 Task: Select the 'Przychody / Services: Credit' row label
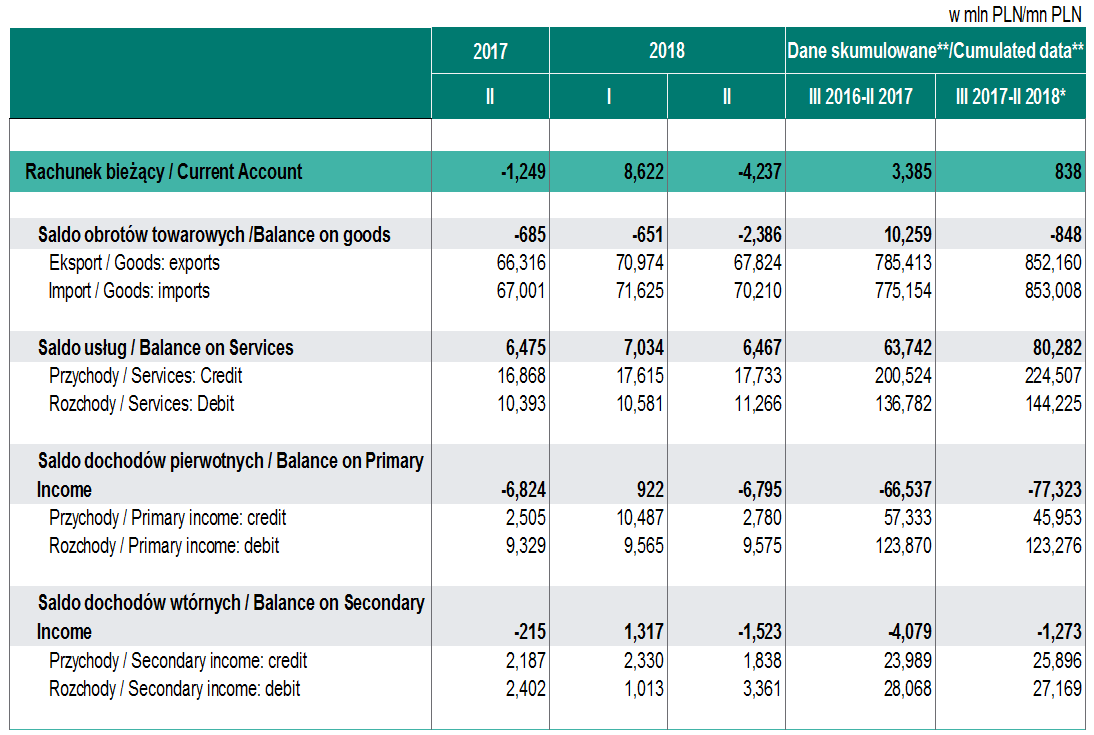pyautogui.click(x=145, y=376)
